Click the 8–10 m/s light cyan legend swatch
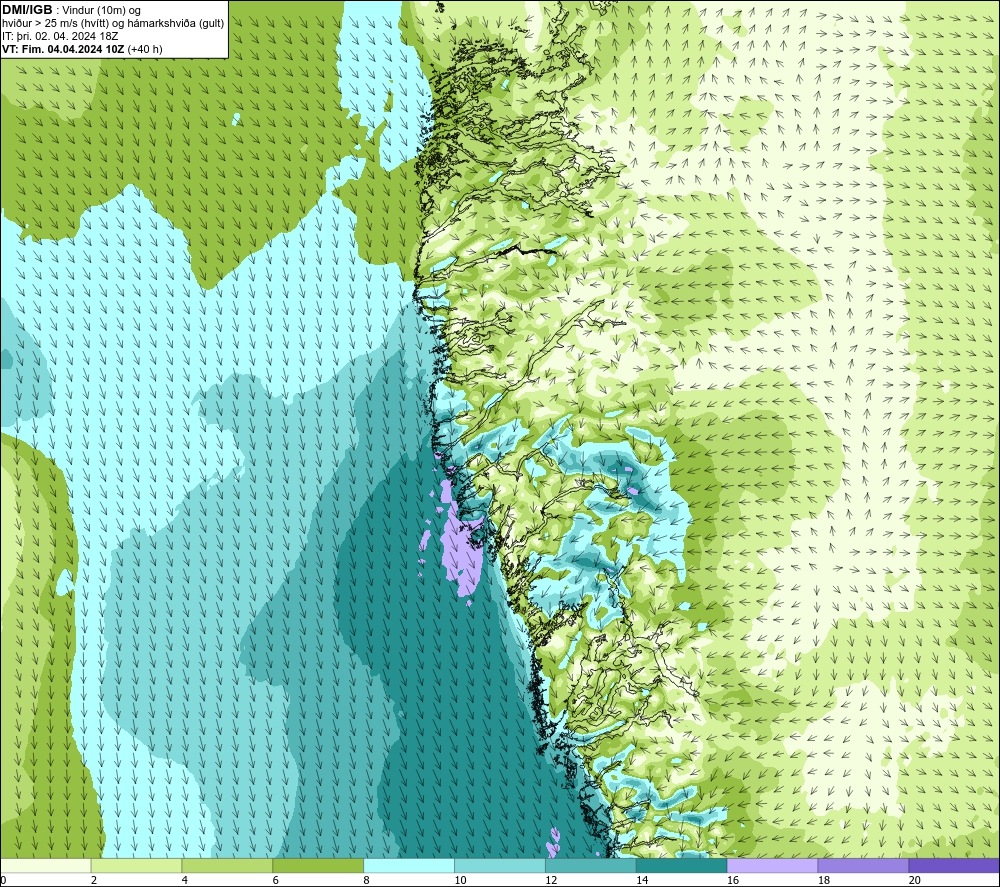Image resolution: width=1000 pixels, height=887 pixels. click(x=409, y=865)
